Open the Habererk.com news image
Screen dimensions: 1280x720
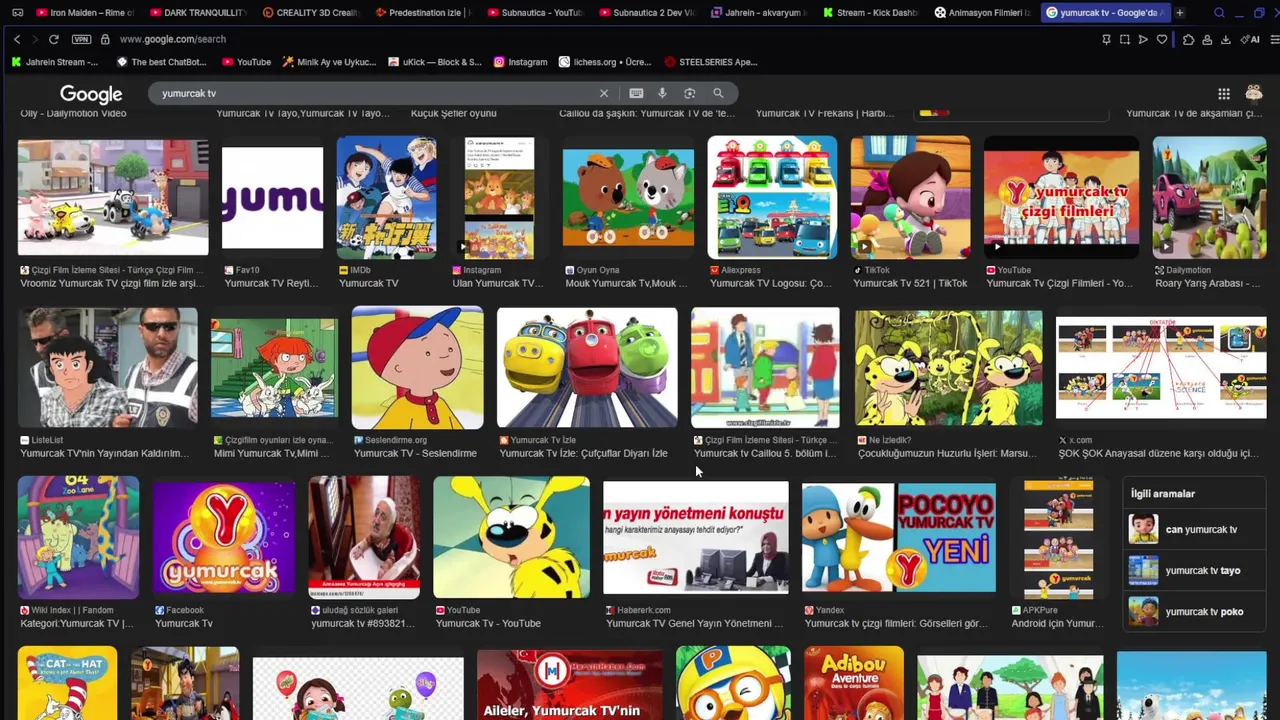click(x=696, y=538)
